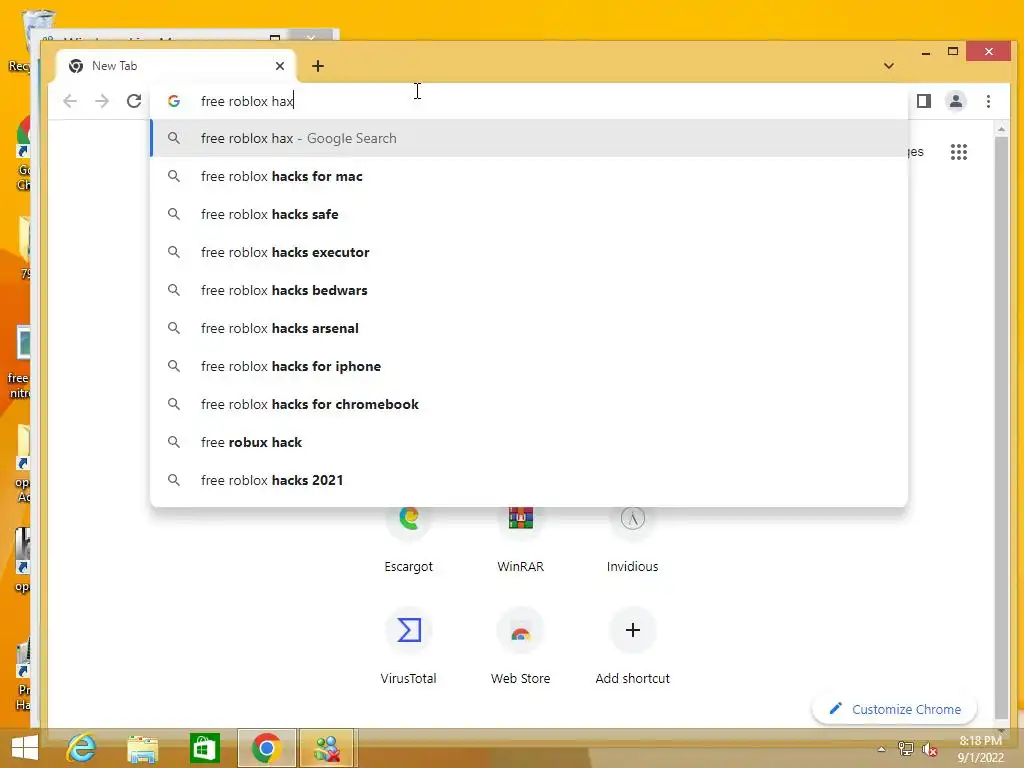1024x768 pixels.
Task: Open the Google apps grid icon
Action: coord(959,152)
